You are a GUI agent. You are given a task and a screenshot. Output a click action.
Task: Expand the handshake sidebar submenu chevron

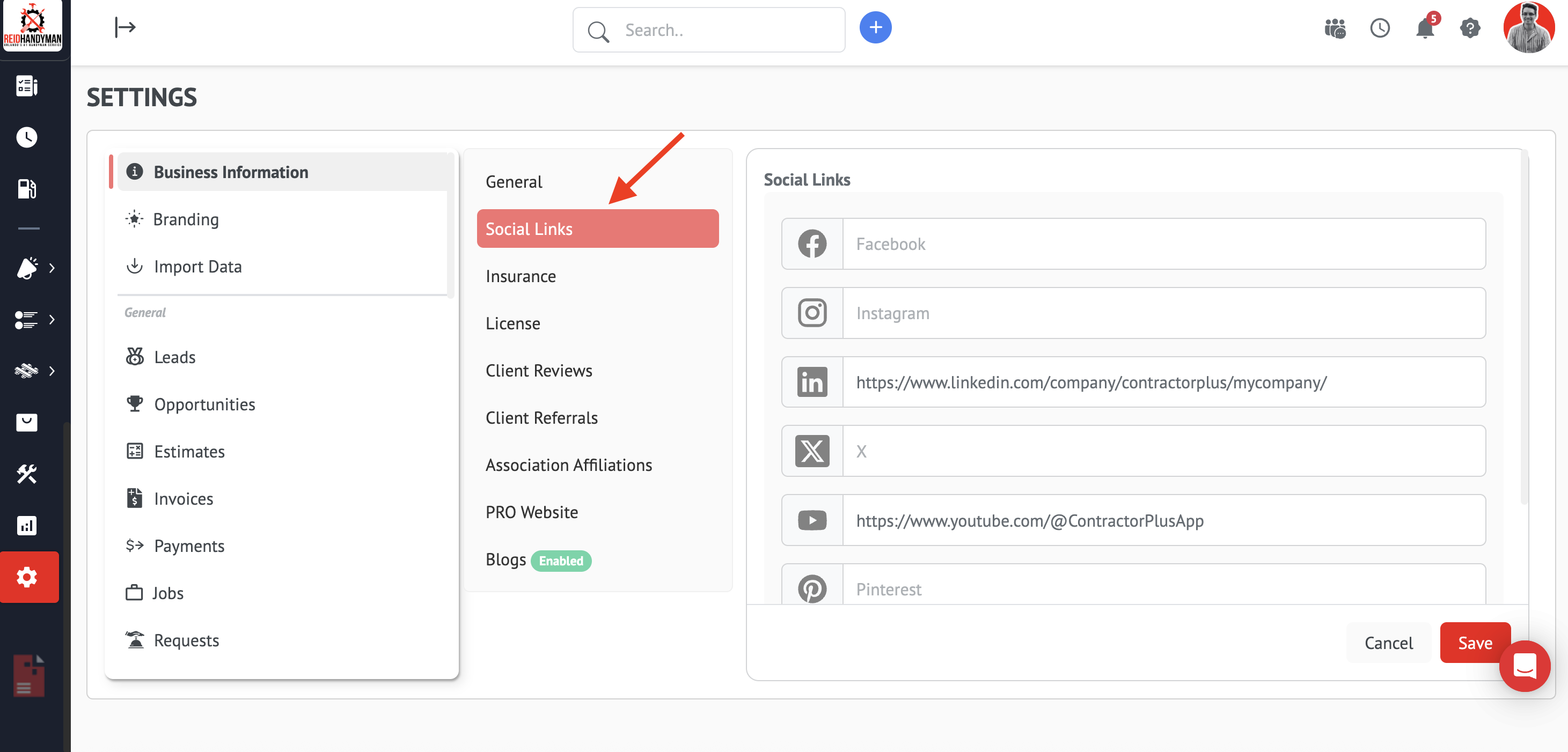coord(52,371)
